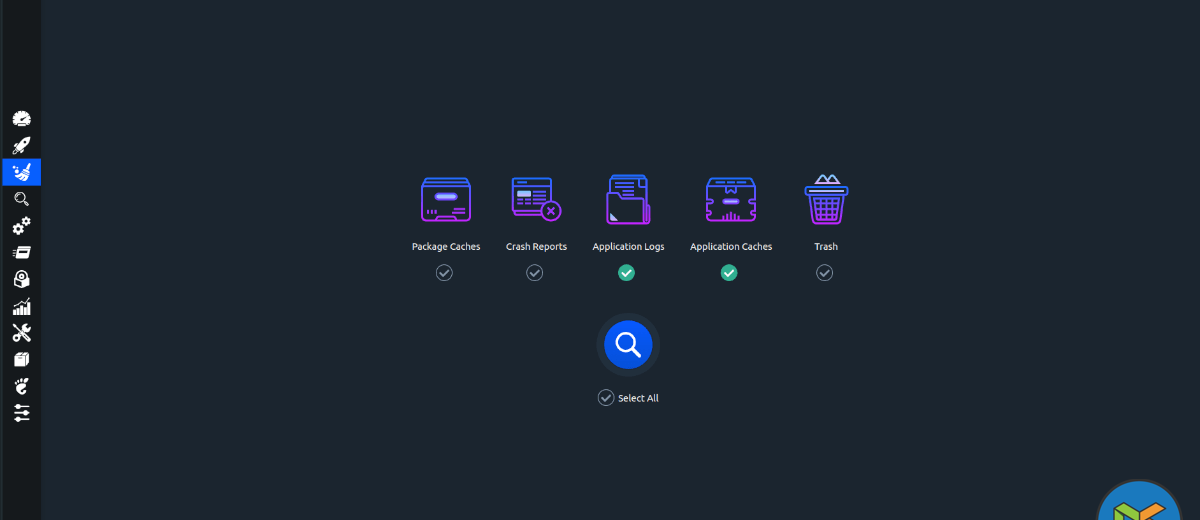Enable the Crash Reports checkbox
Screen dimensions: 1200x520
coord(535,272)
